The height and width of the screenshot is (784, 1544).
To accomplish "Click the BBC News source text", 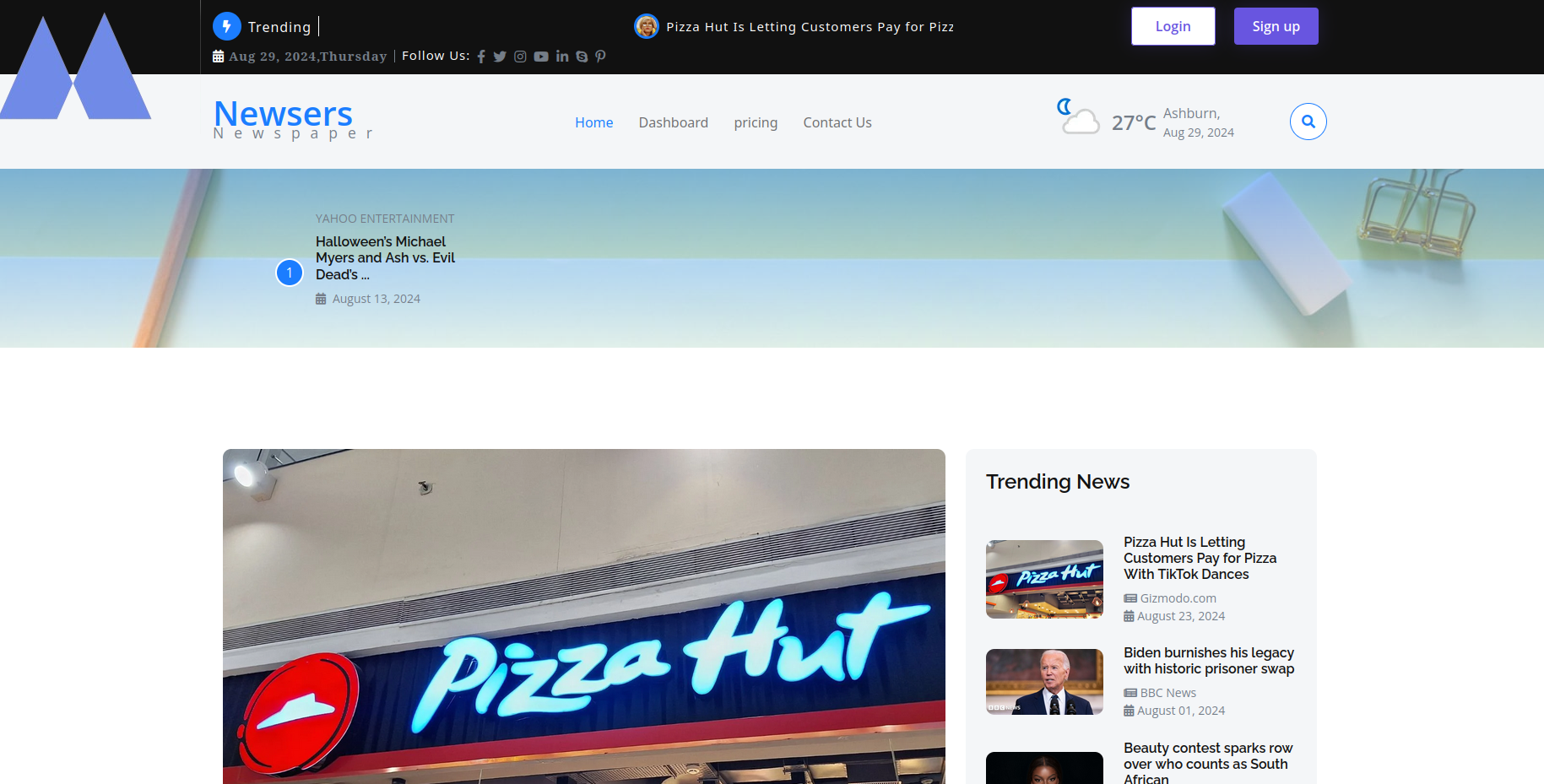I will pyautogui.click(x=1168, y=693).
